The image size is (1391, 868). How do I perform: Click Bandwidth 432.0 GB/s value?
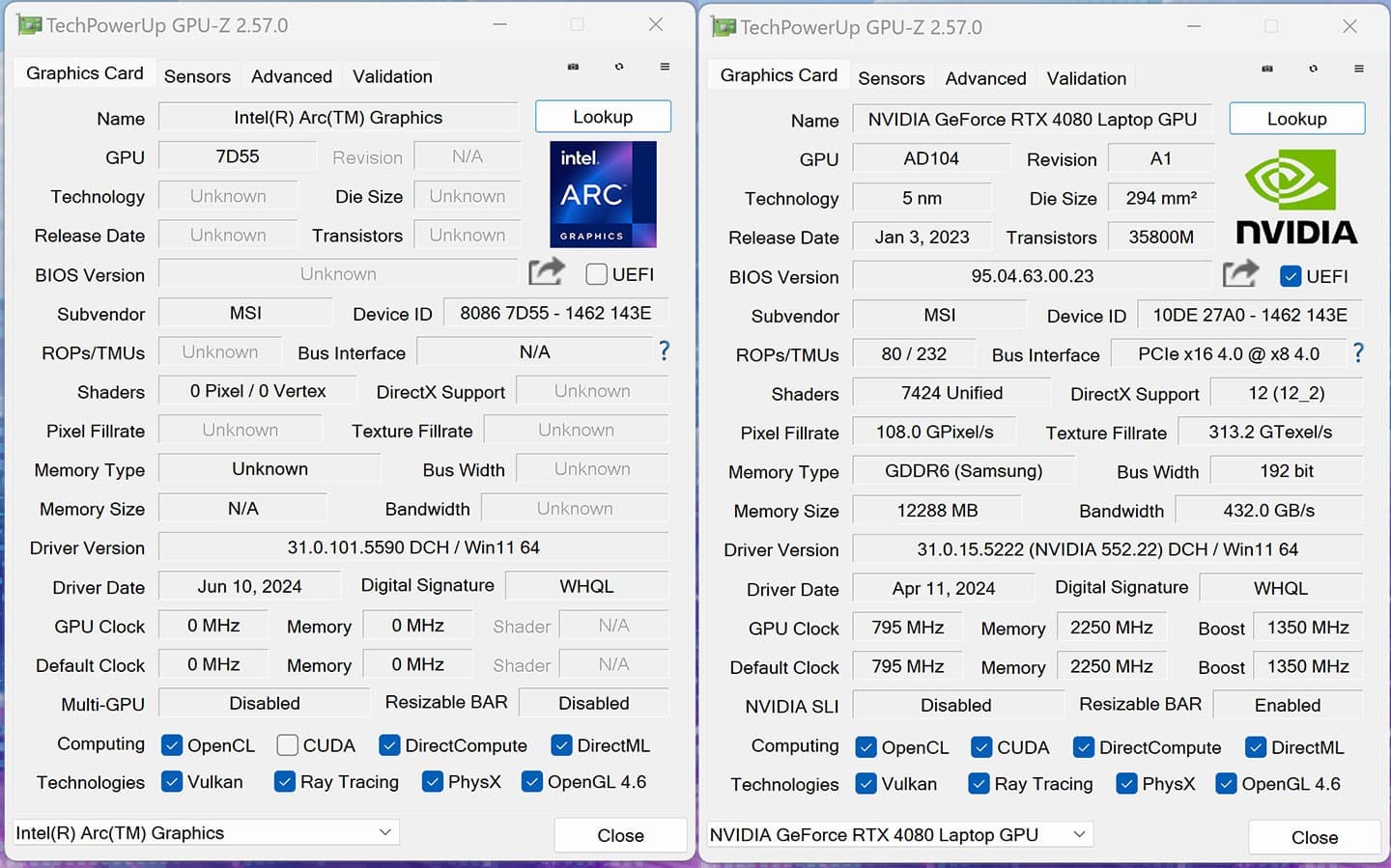point(1268,511)
